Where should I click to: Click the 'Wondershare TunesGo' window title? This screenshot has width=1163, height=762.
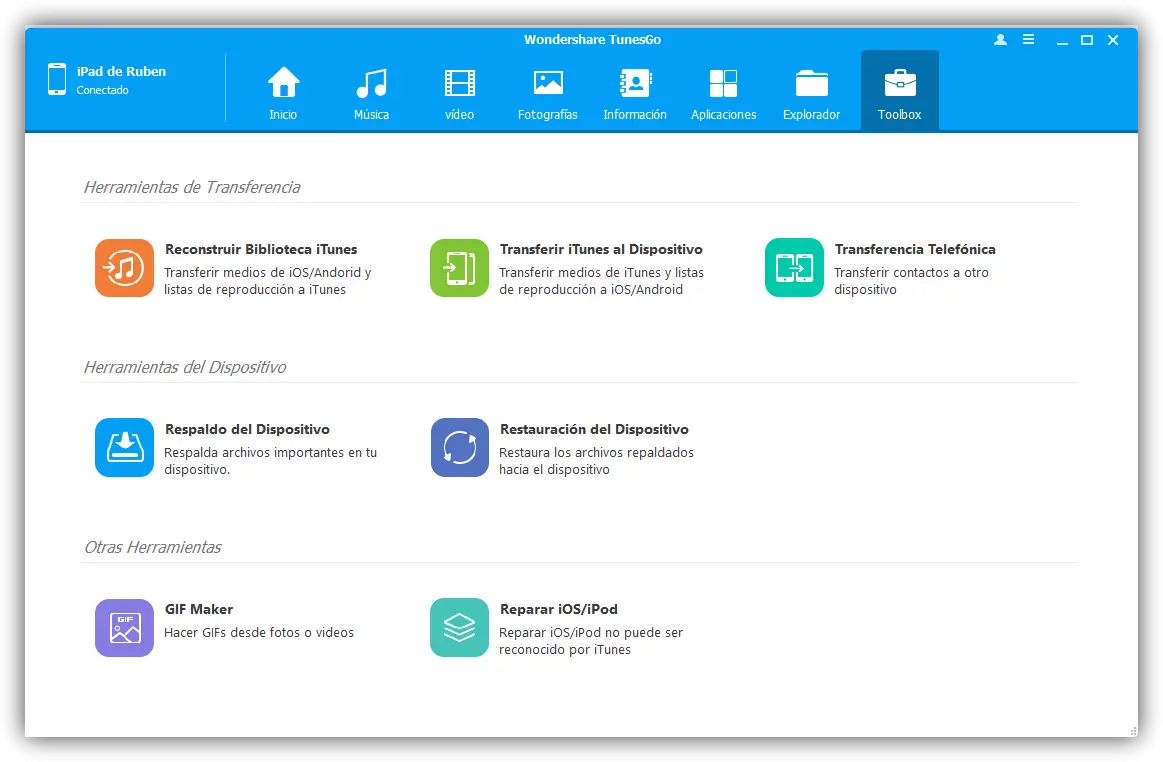[x=592, y=39]
